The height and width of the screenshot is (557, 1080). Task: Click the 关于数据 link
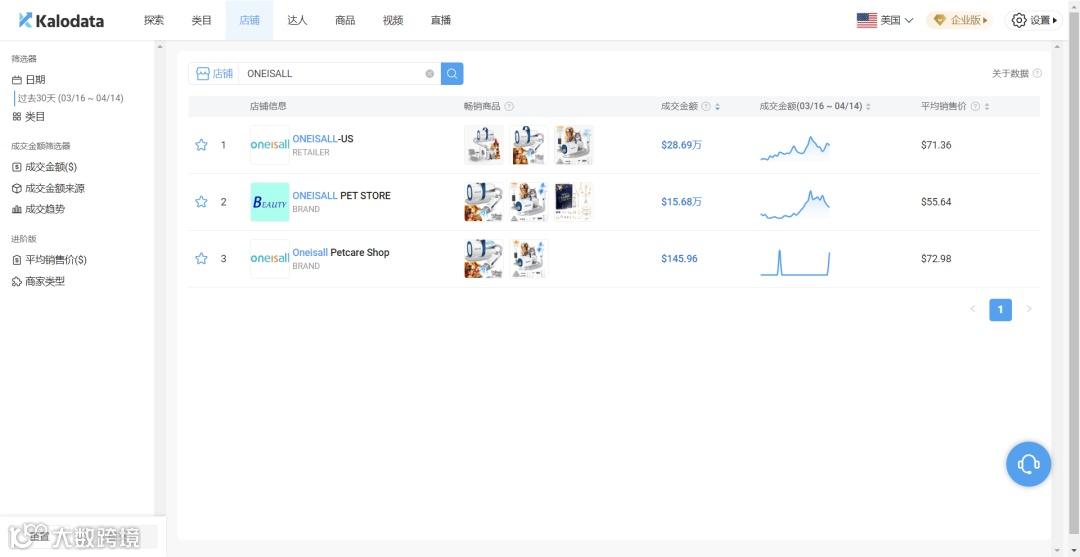pos(1010,74)
